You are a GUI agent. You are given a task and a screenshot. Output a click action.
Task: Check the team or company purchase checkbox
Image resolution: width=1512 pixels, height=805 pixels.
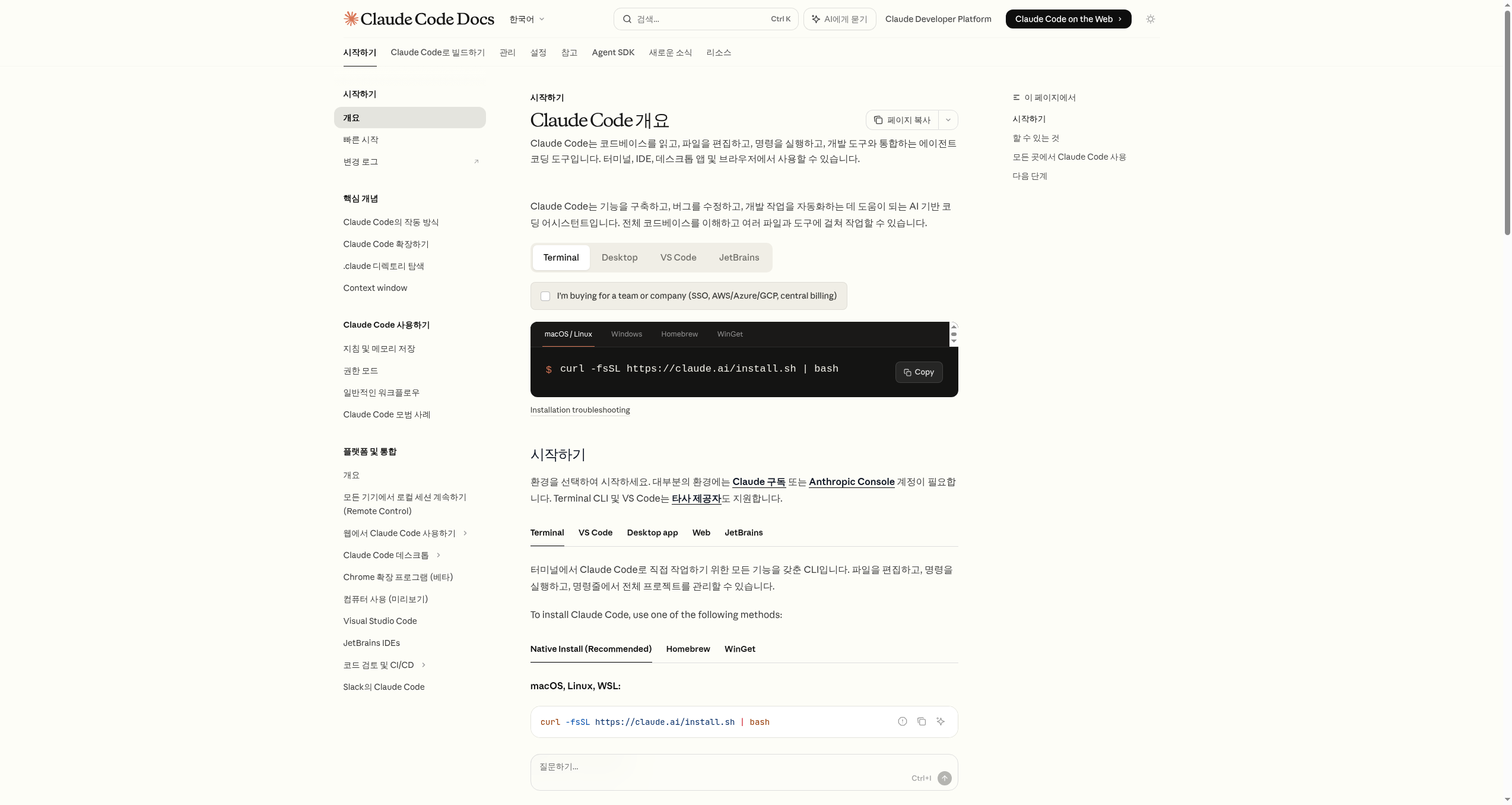(545, 296)
